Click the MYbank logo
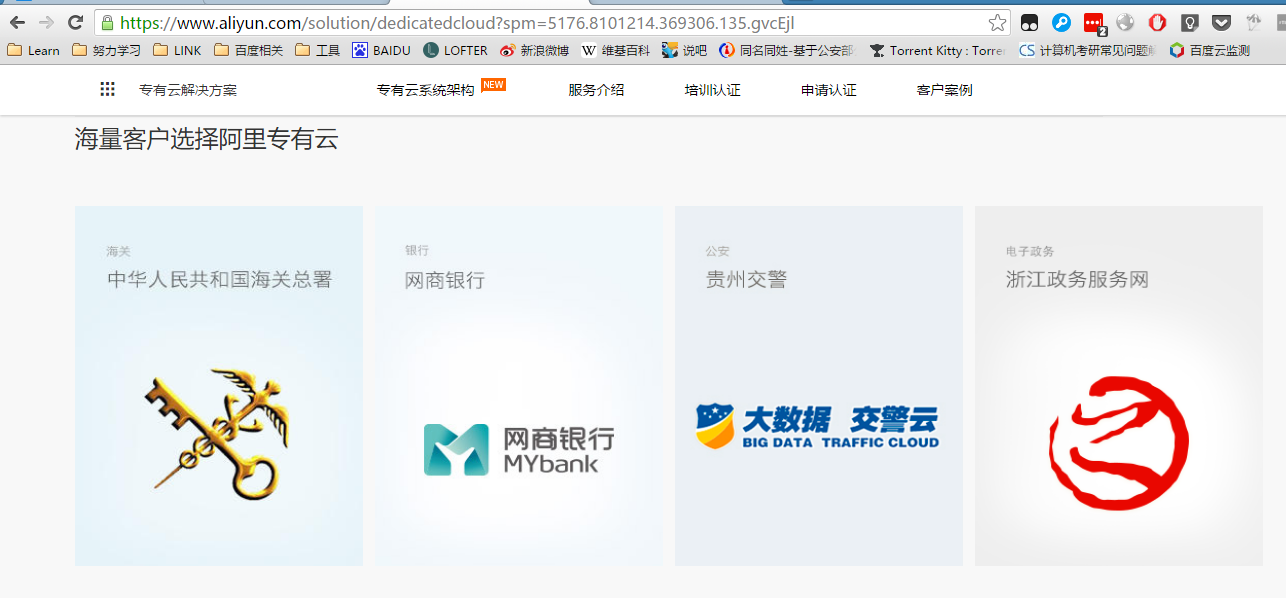The height and width of the screenshot is (598, 1286). pos(518,449)
